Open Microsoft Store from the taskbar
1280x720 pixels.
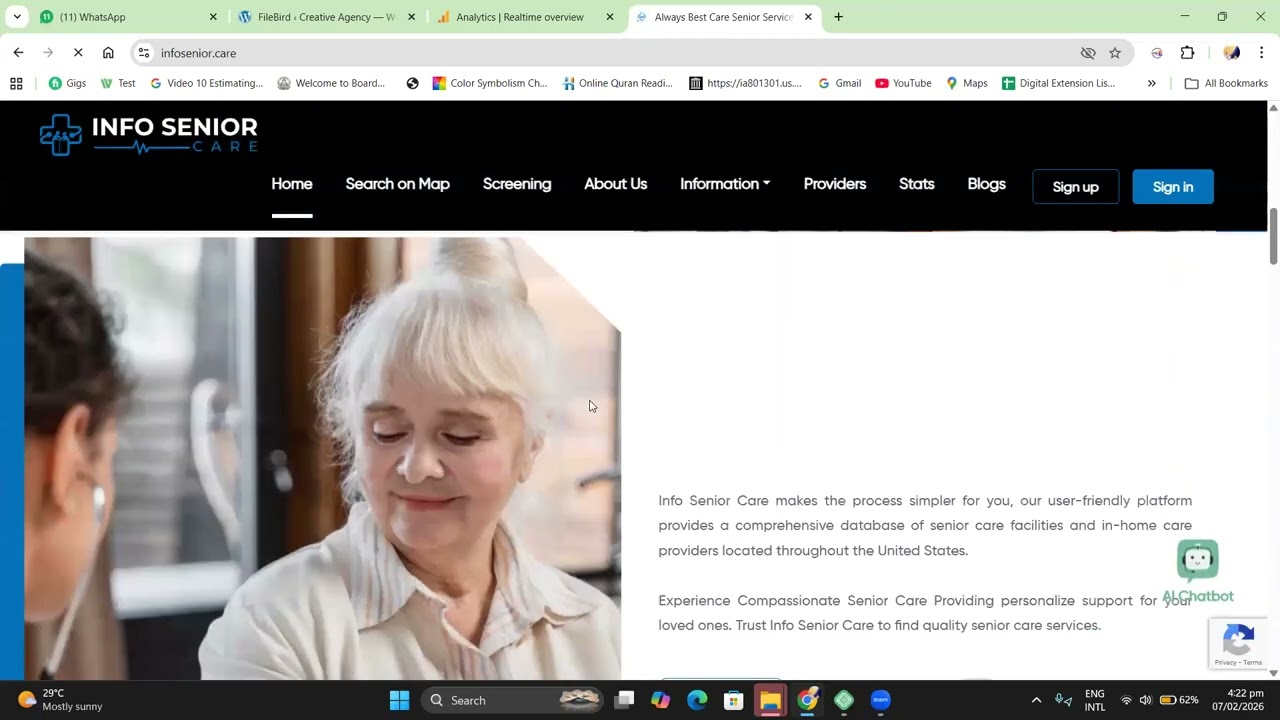coord(733,700)
